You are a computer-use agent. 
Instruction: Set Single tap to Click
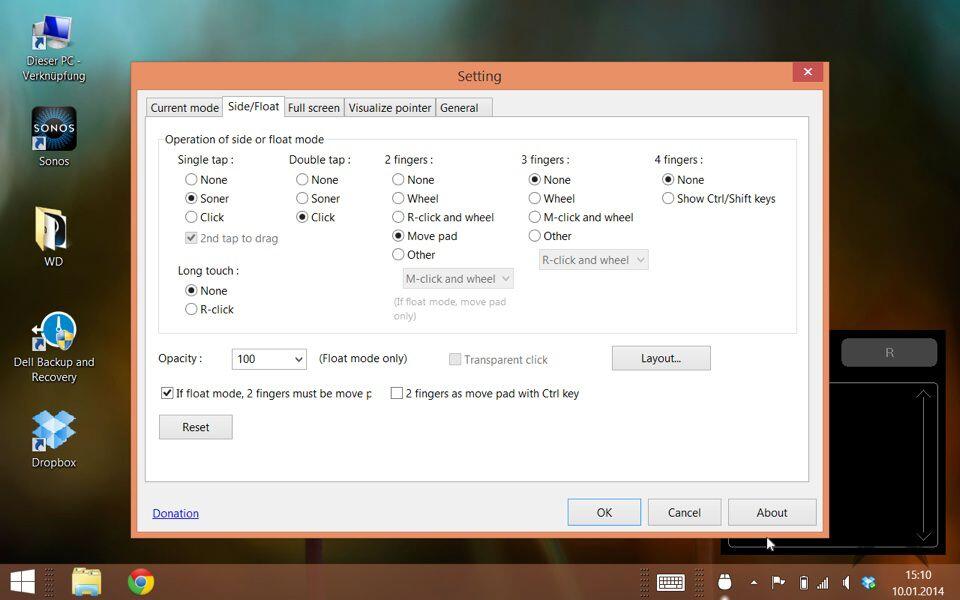pos(204,217)
